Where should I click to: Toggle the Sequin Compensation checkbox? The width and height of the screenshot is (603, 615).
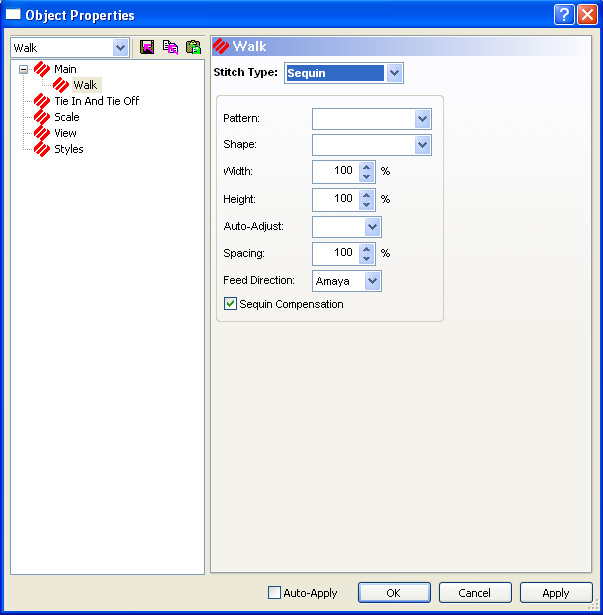point(231,304)
